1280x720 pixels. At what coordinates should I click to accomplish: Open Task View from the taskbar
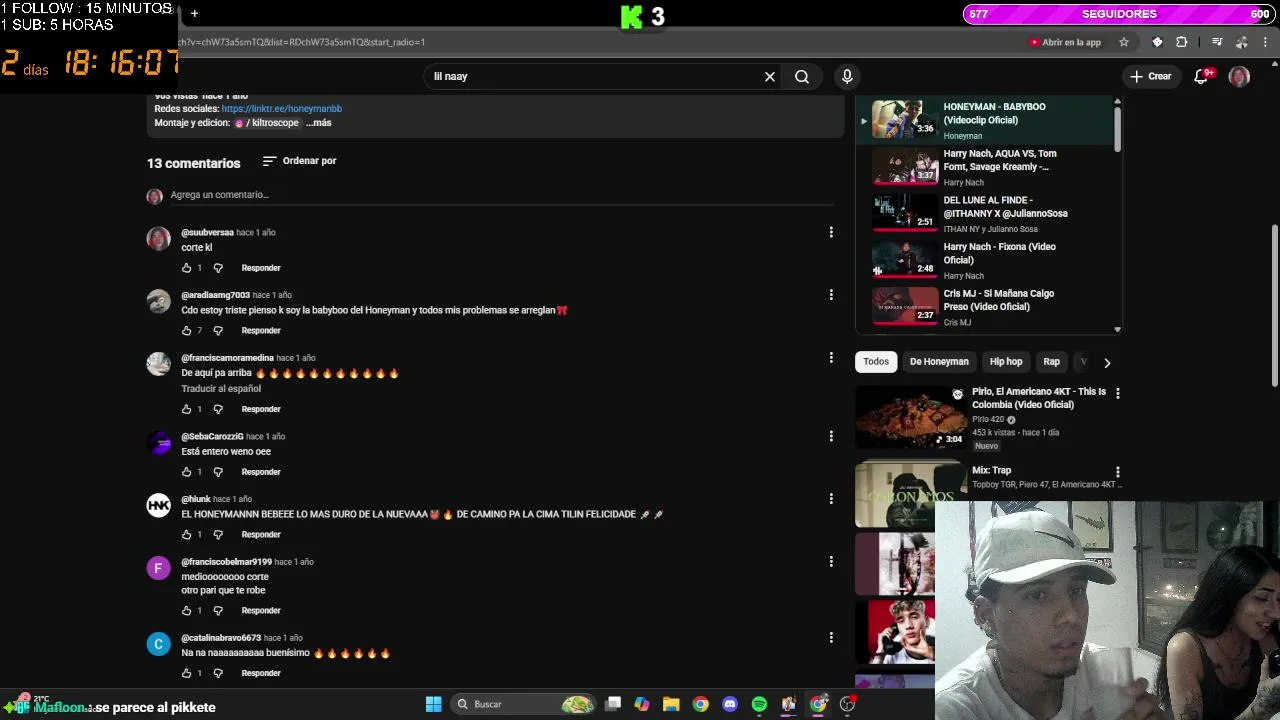point(613,704)
